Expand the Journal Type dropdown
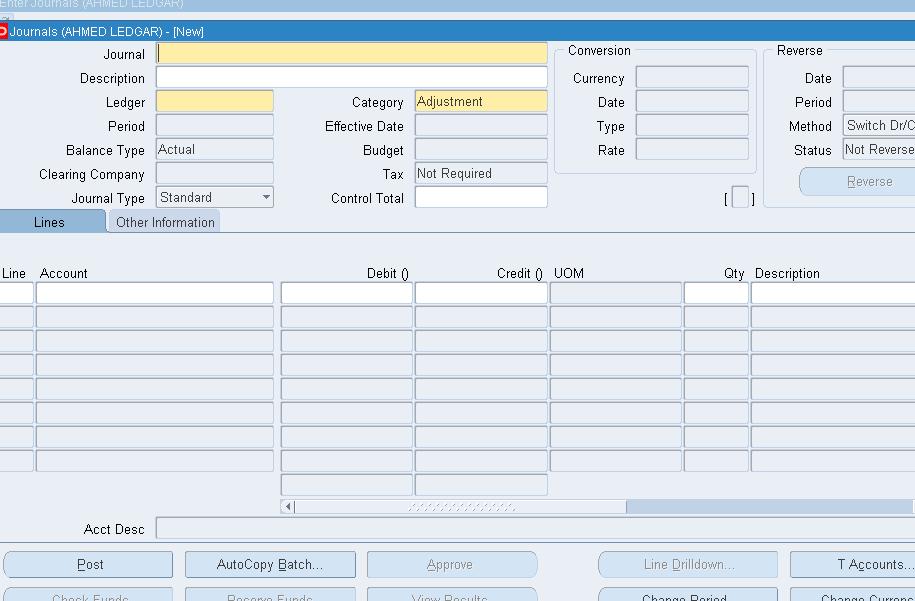 [266, 198]
